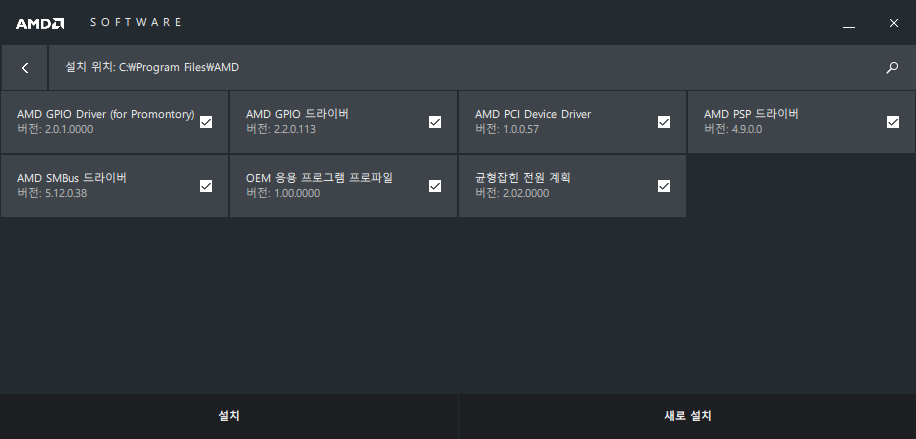Toggle AMD SMBus 드라이버 checkbox
The width and height of the screenshot is (916, 439).
point(206,186)
